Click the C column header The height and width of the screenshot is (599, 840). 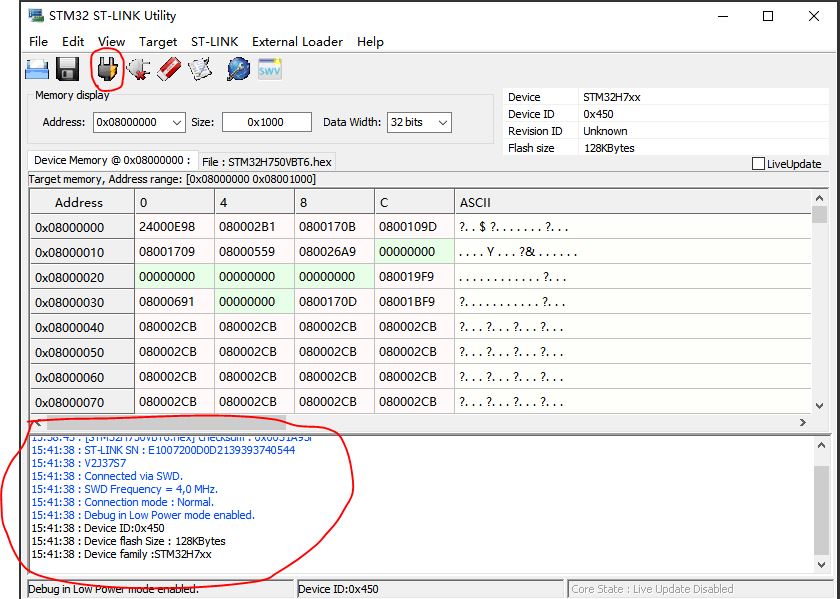click(x=414, y=202)
